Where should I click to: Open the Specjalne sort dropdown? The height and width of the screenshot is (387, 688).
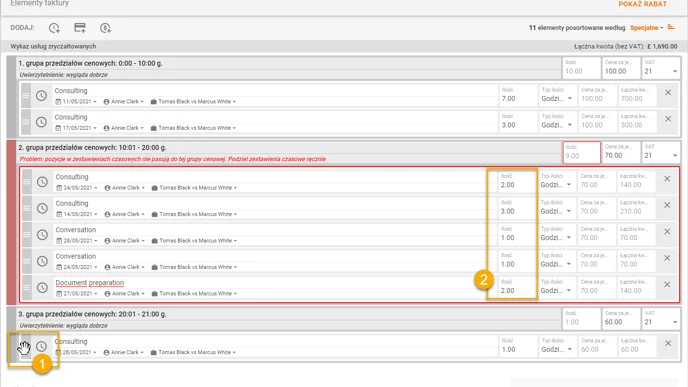(647, 28)
